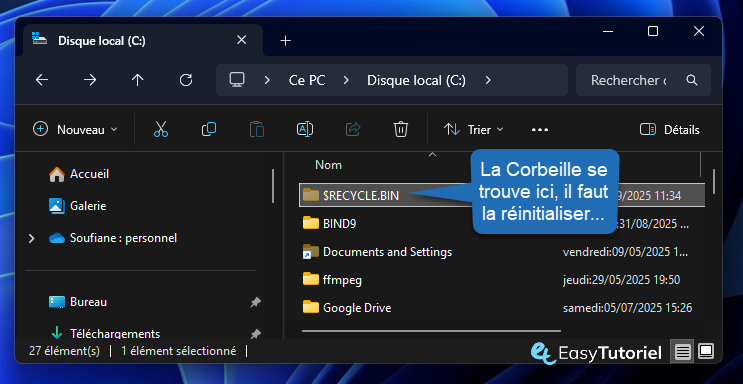Click the vendredi:09/05/2025 date cell

tap(625, 252)
